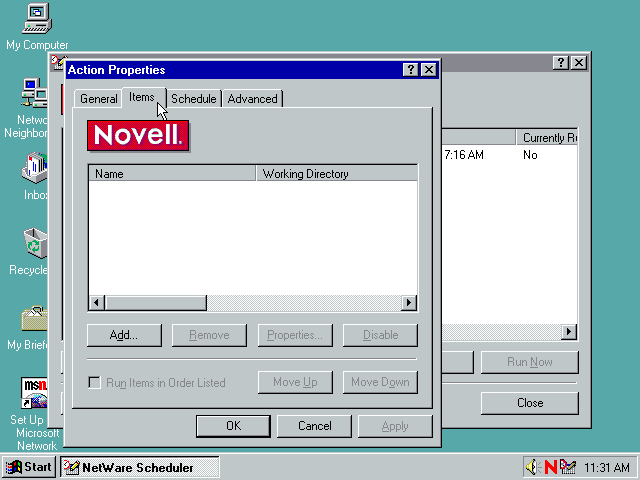The height and width of the screenshot is (480, 640).
Task: Click the Action Properties help question-mark button
Action: click(411, 70)
